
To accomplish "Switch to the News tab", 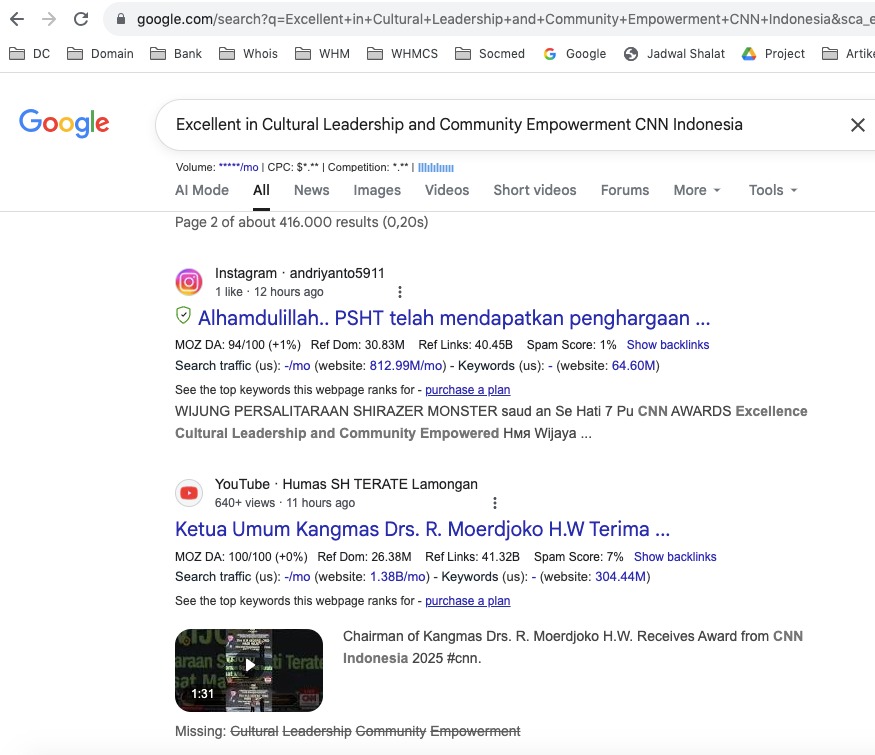I will coord(311,190).
